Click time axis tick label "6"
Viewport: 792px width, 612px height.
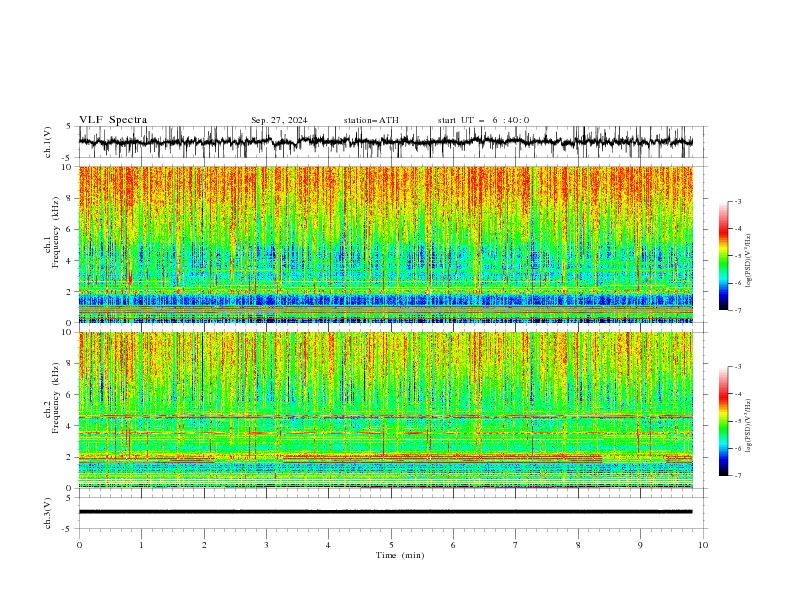pyautogui.click(x=453, y=545)
